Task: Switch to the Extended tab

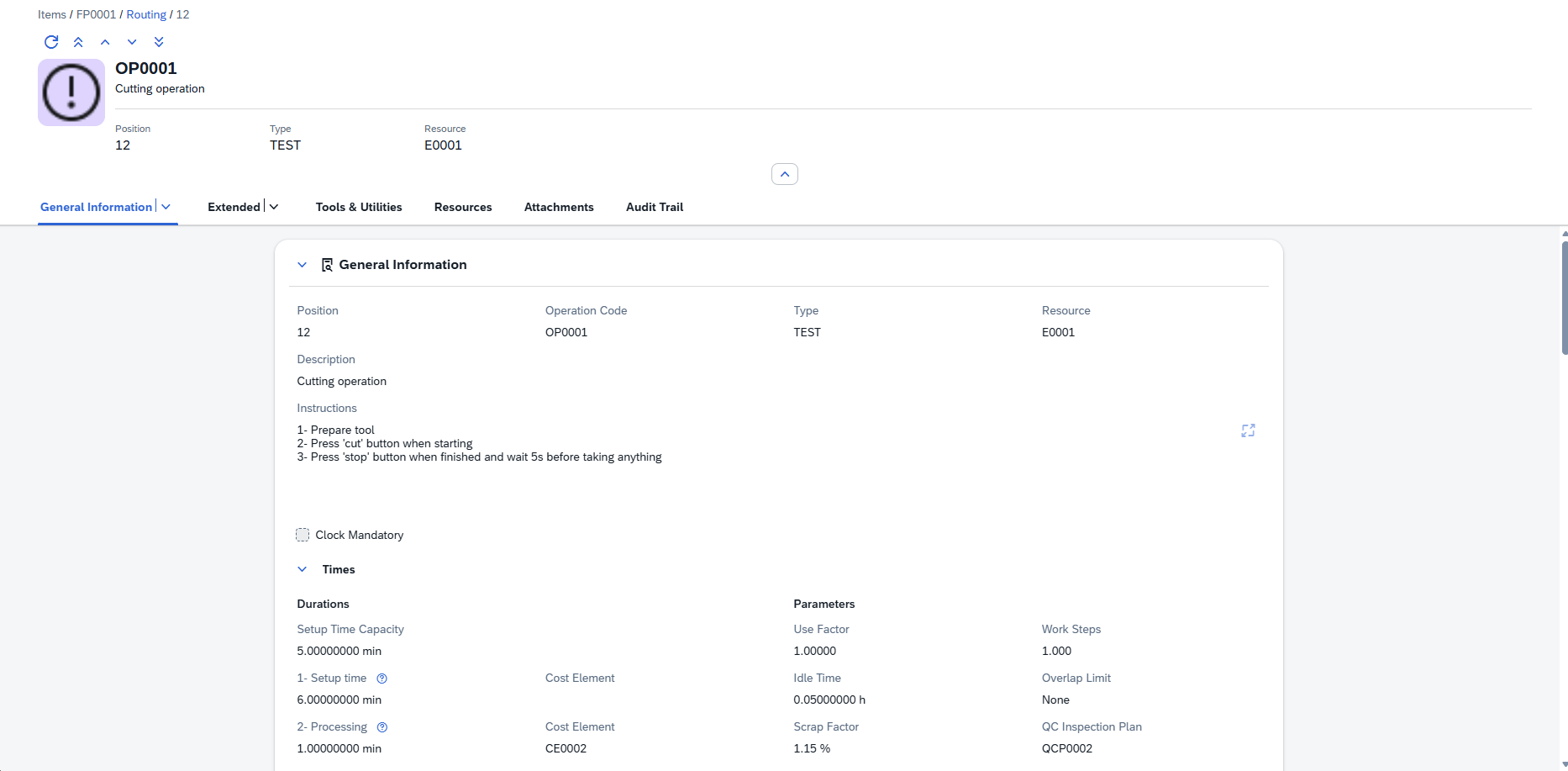Action: (234, 207)
